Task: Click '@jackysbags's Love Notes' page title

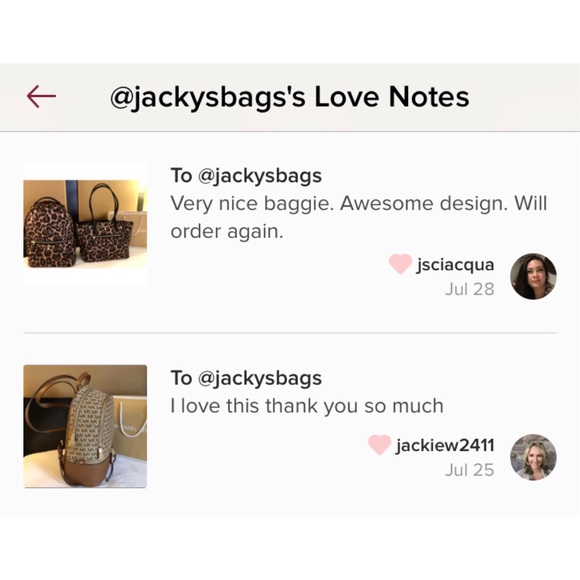Action: (290, 97)
